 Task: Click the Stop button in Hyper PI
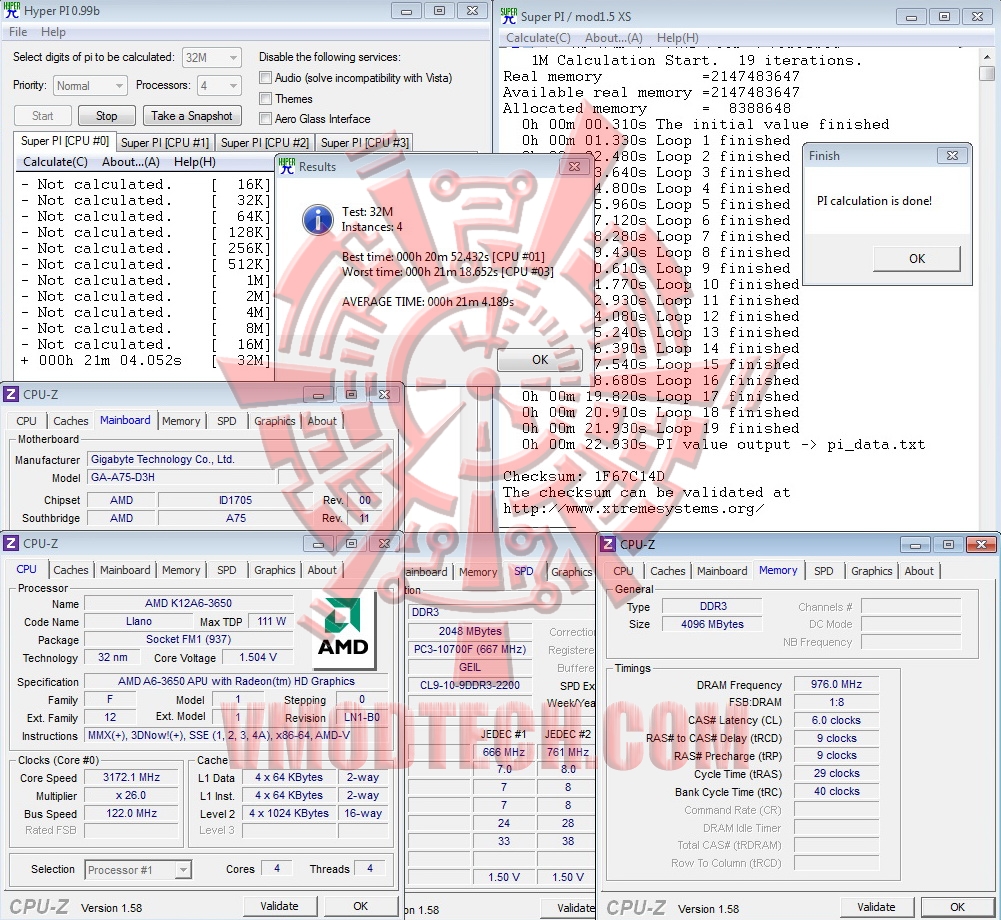107,116
